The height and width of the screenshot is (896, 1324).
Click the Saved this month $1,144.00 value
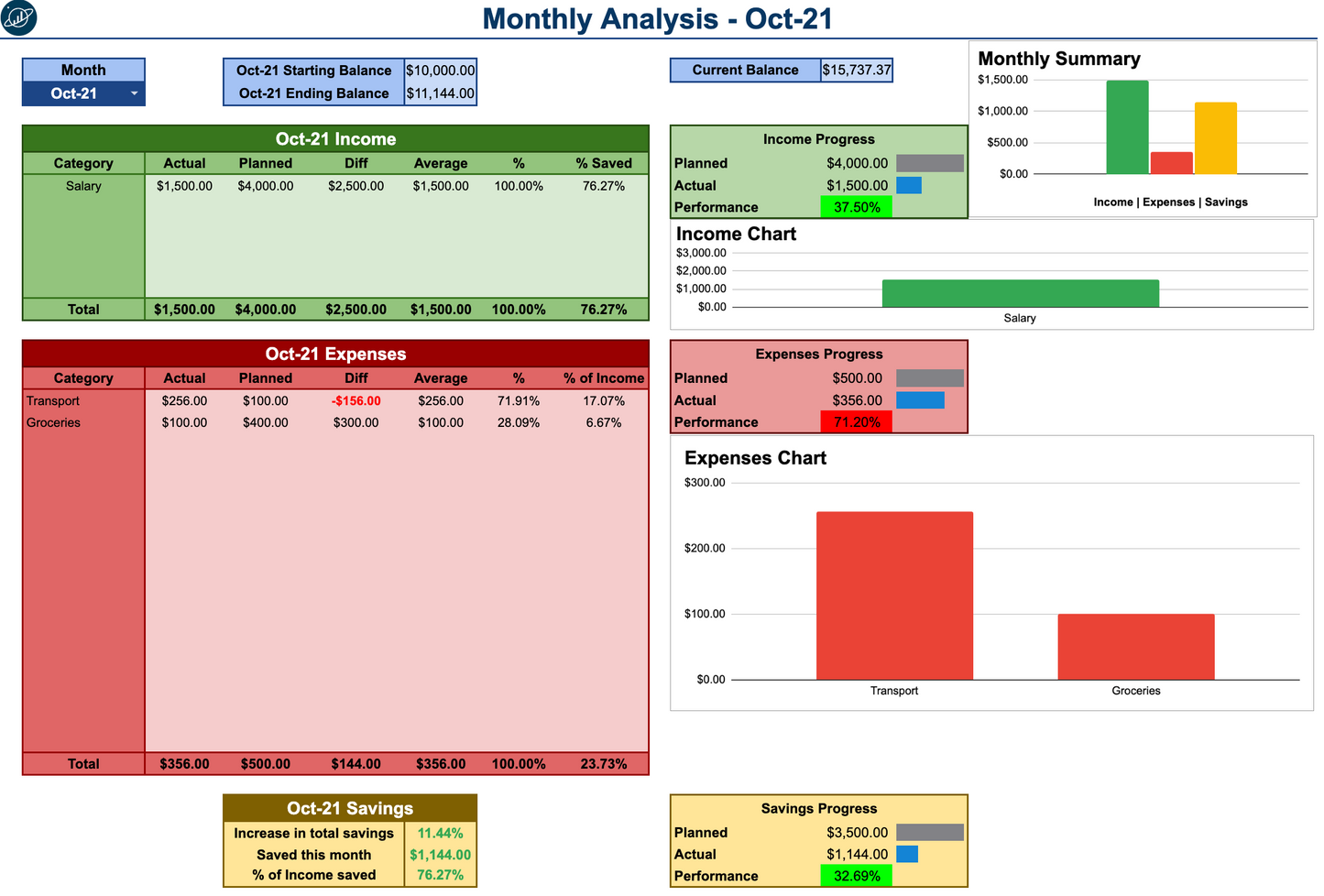pyautogui.click(x=439, y=855)
